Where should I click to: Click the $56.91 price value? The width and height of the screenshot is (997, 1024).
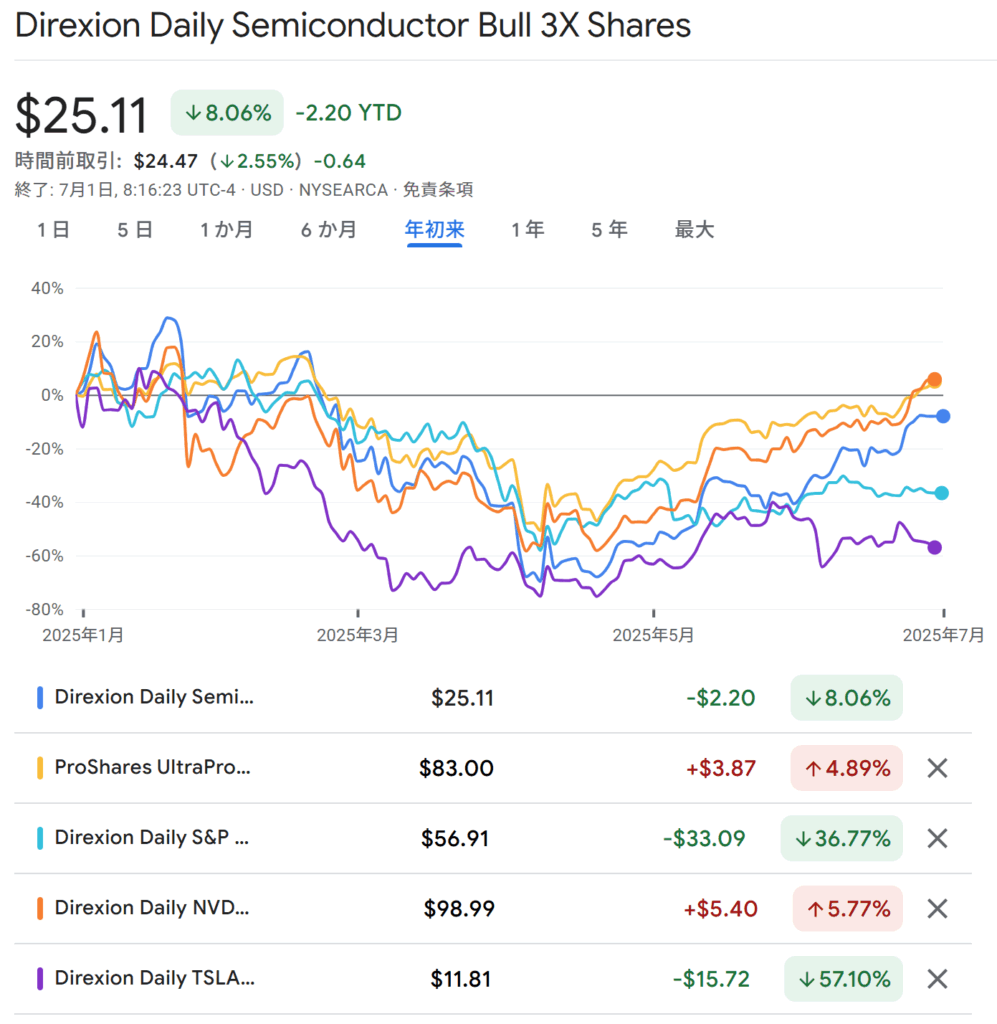pos(455,838)
